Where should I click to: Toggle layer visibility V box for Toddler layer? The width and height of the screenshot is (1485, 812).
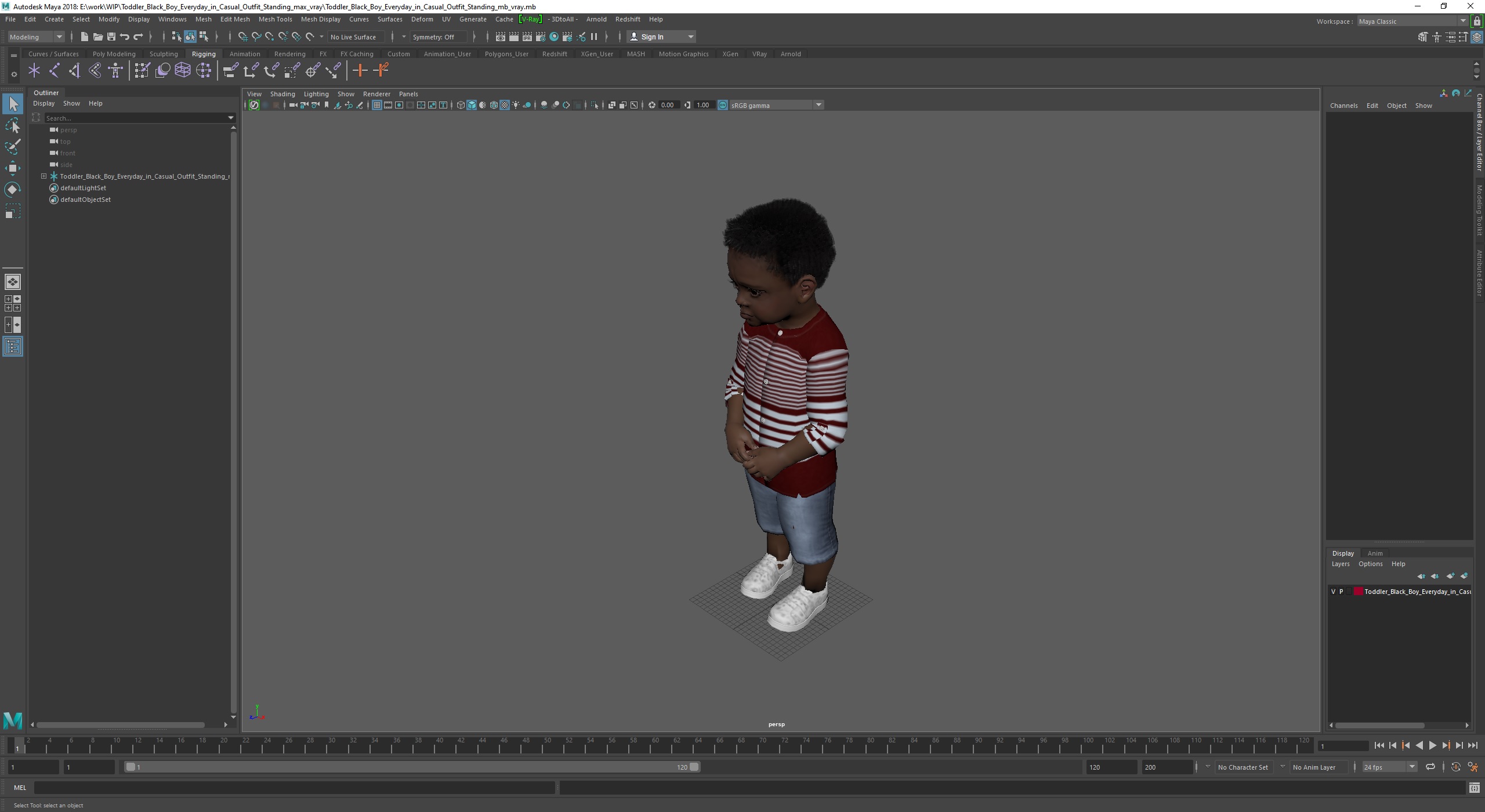point(1333,592)
